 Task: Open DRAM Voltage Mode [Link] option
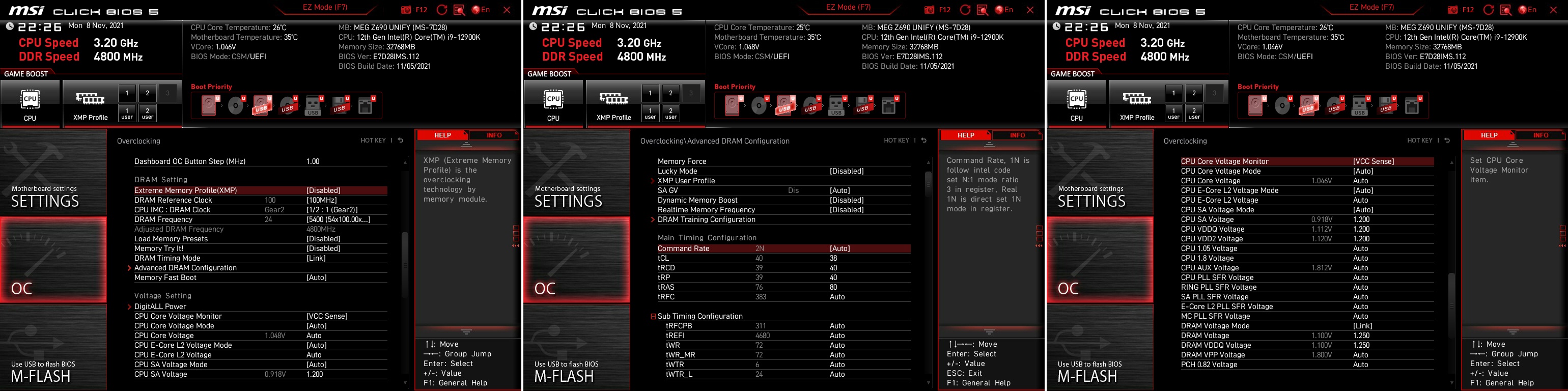click(x=1307, y=326)
